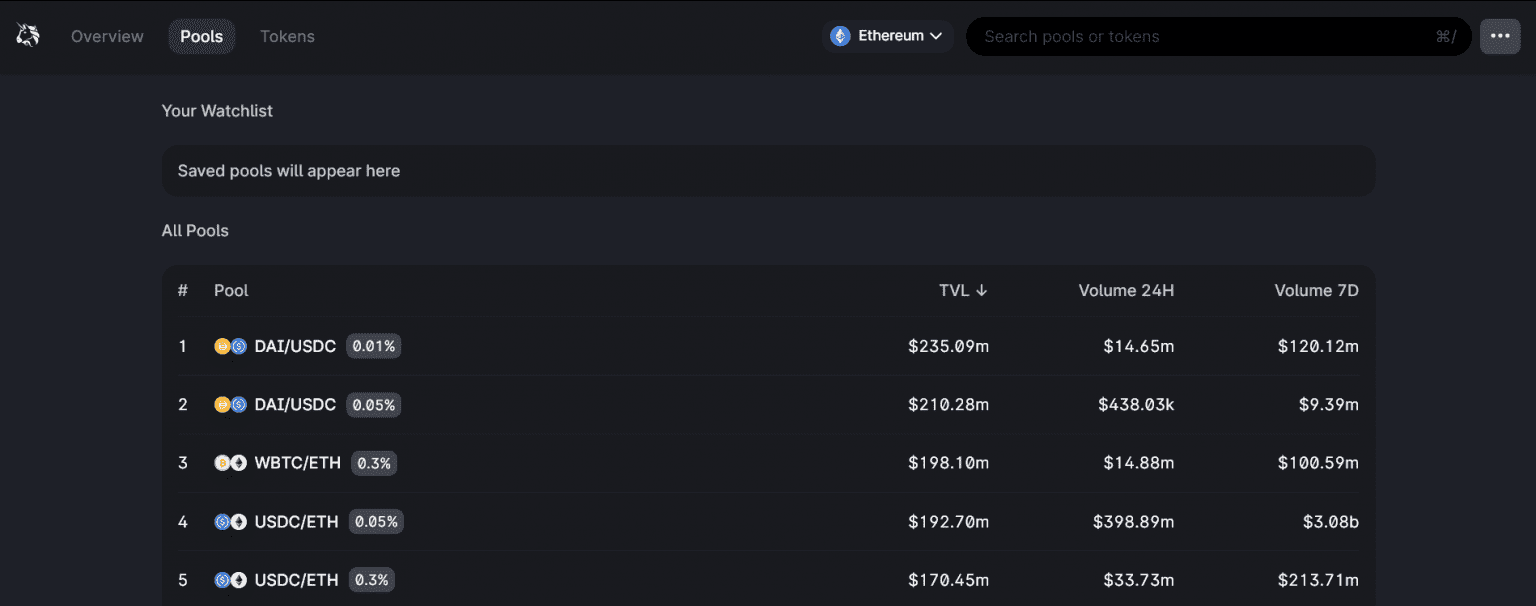Image resolution: width=1536 pixels, height=606 pixels.
Task: Select the Pools tab
Action: (202, 36)
